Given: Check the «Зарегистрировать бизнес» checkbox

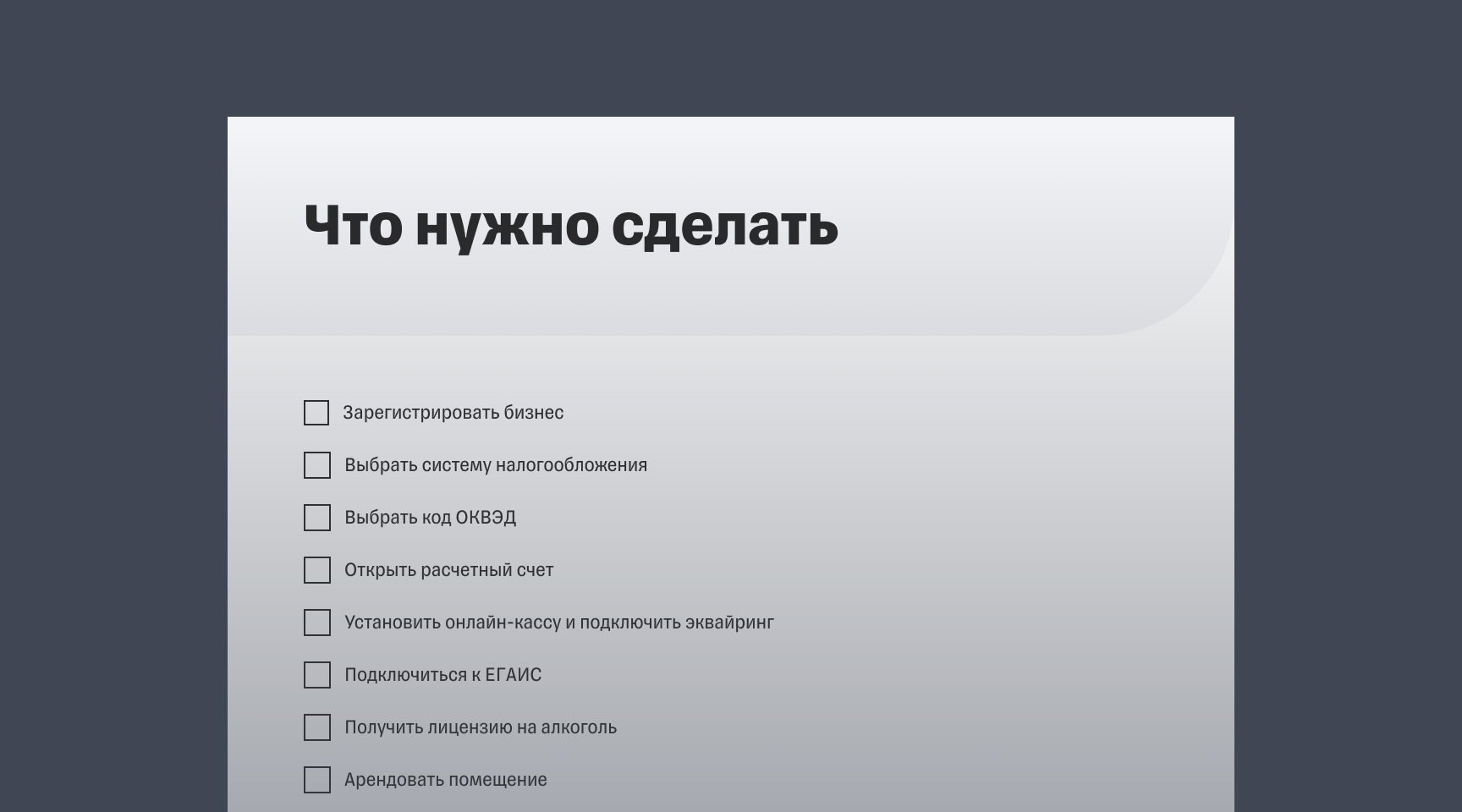Looking at the screenshot, I should pyautogui.click(x=316, y=413).
